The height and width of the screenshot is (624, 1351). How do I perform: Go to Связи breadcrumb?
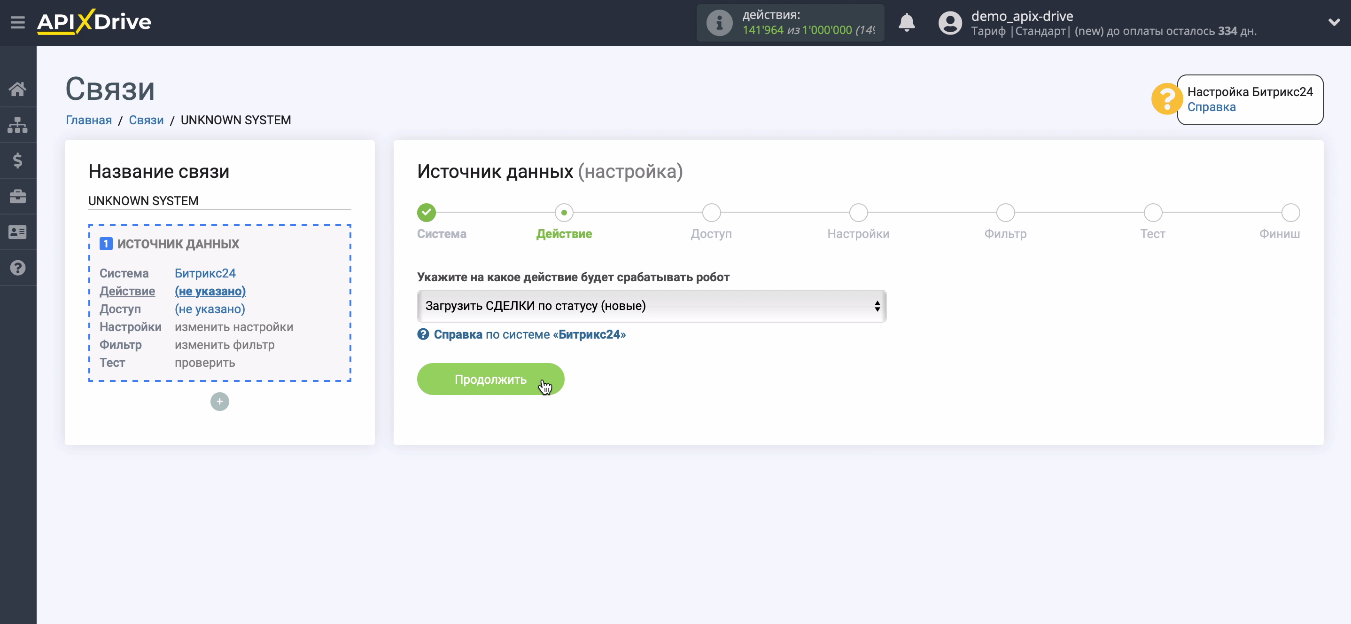coord(146,120)
